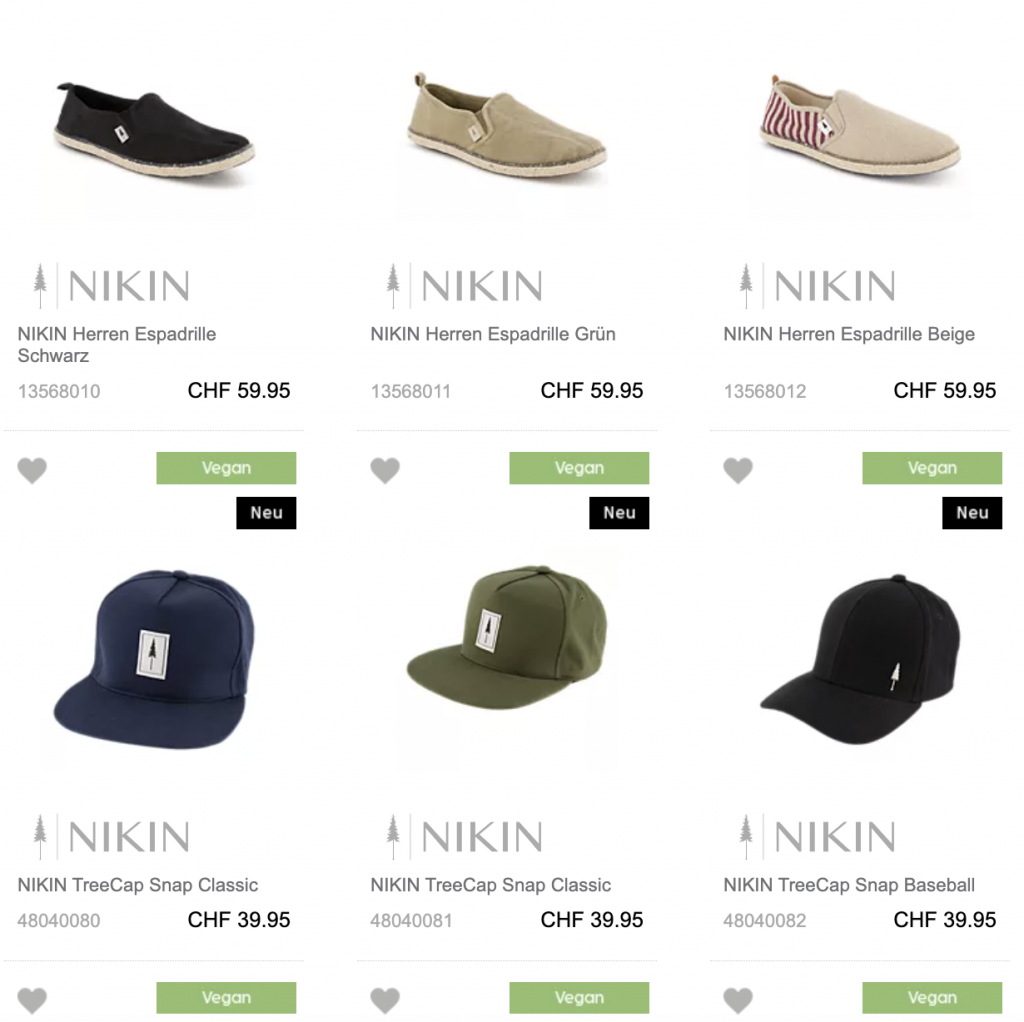Viewport: 1024px width, 1022px height.
Task: Add Espadrille Beige to wishlist via heart
Action: pyautogui.click(x=738, y=470)
